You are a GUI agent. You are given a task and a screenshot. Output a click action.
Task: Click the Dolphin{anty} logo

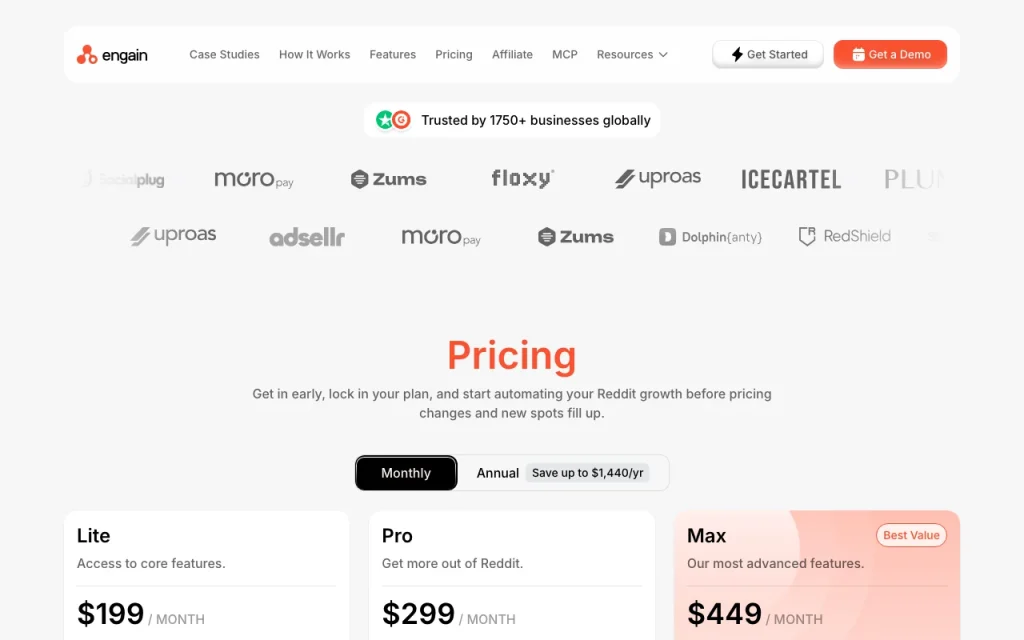click(711, 236)
